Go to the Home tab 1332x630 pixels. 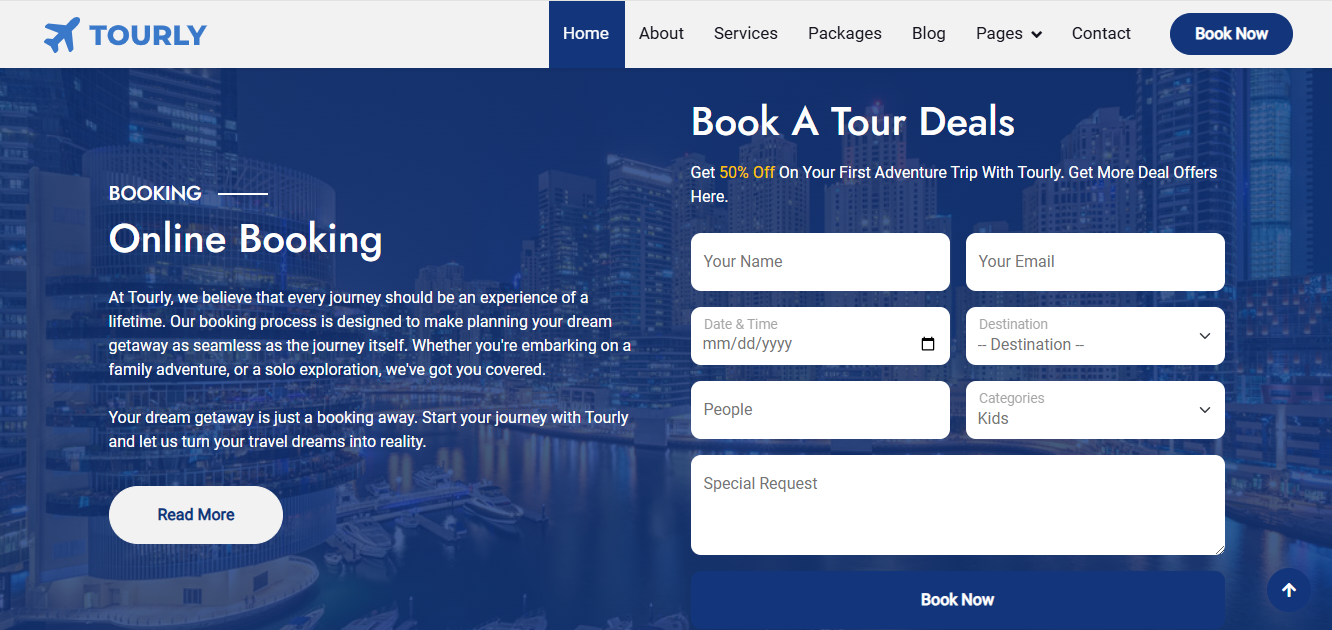coord(586,34)
